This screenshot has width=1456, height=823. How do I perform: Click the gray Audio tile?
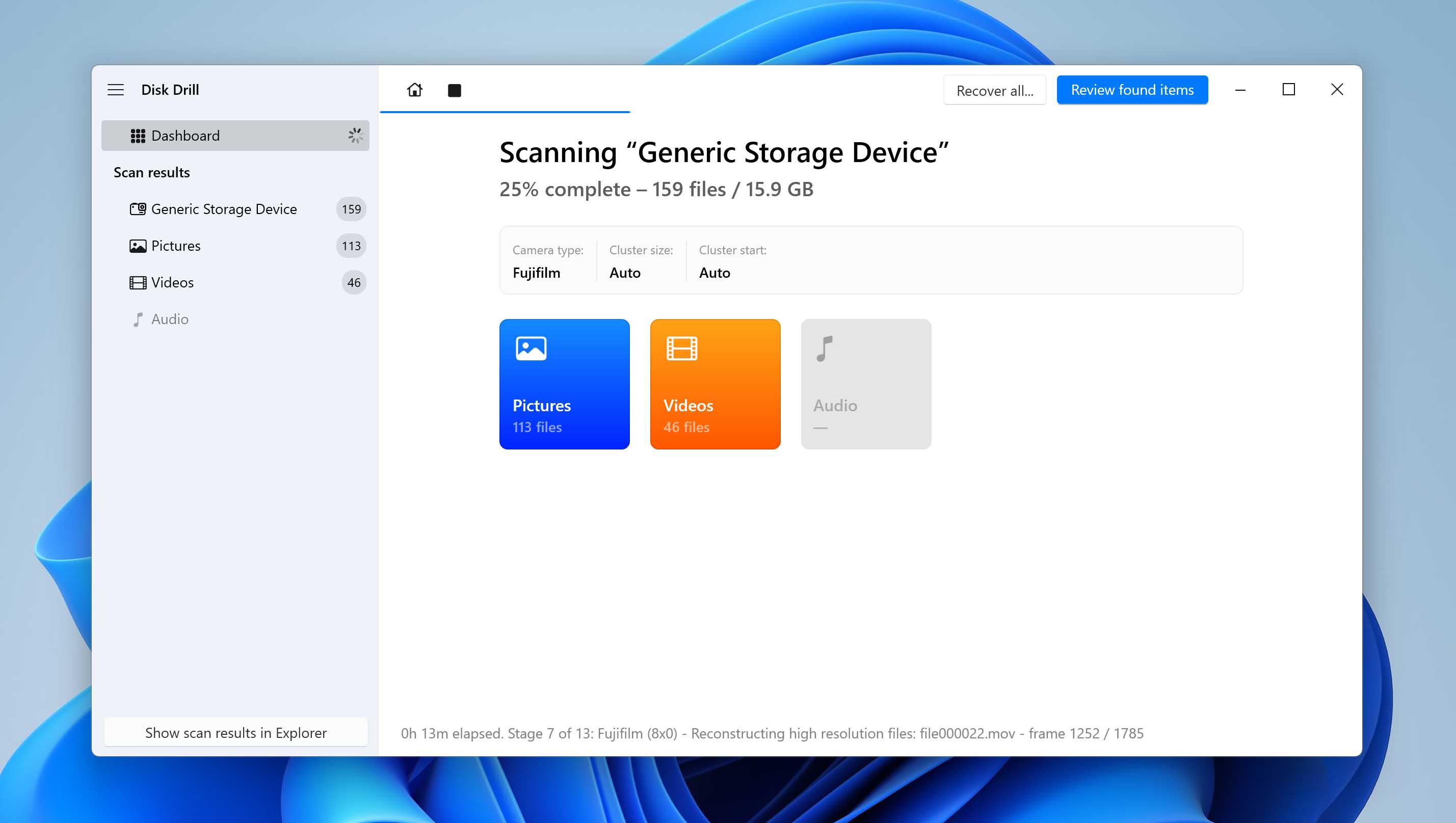tap(866, 384)
